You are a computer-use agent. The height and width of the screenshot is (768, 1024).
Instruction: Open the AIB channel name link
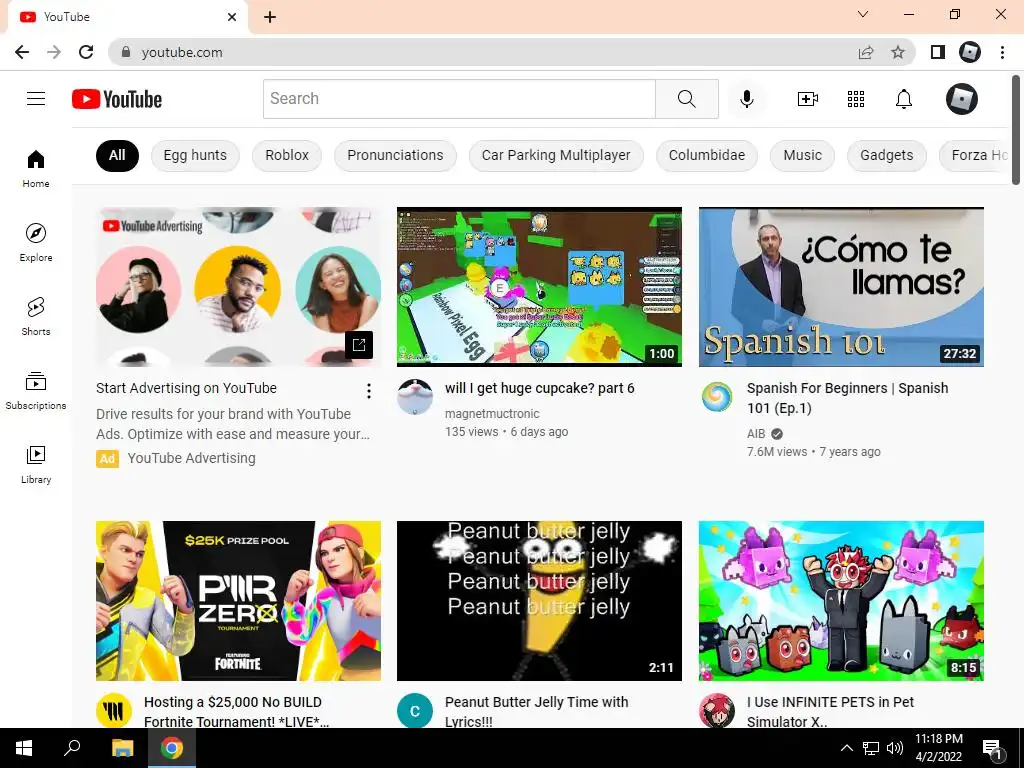[756, 434]
